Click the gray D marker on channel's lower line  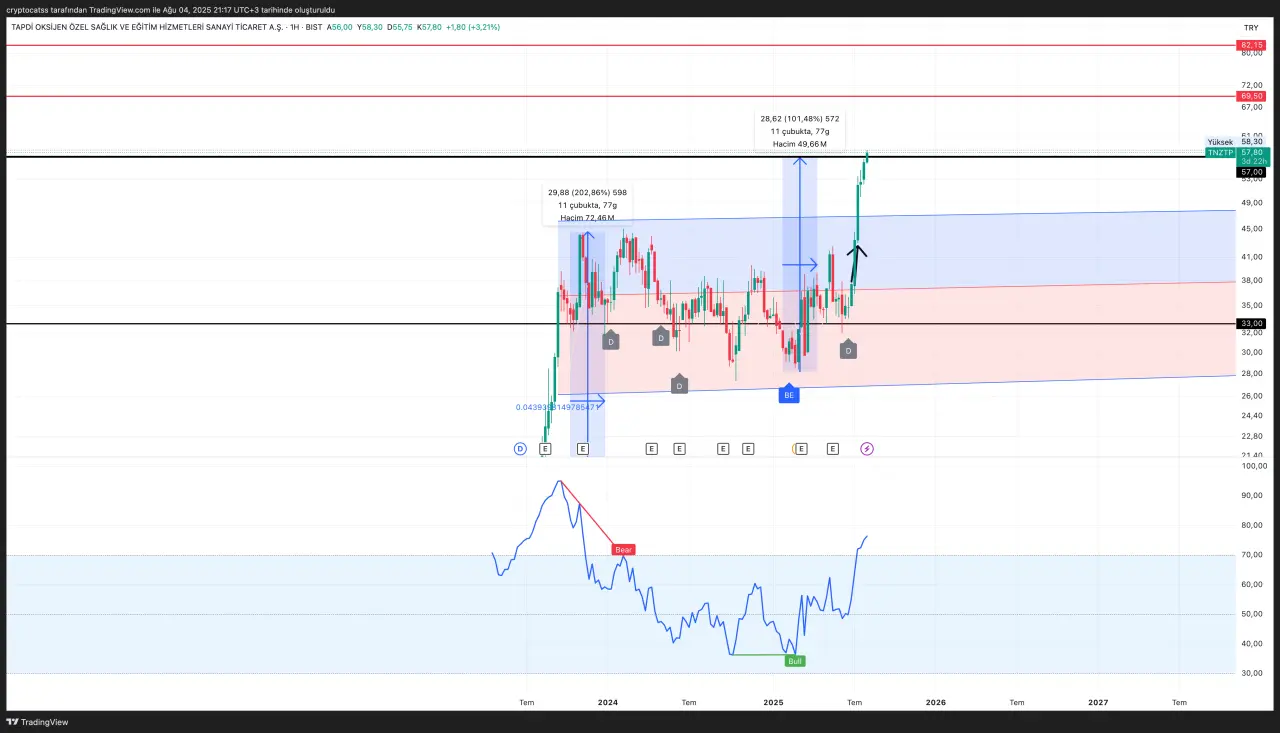click(679, 385)
